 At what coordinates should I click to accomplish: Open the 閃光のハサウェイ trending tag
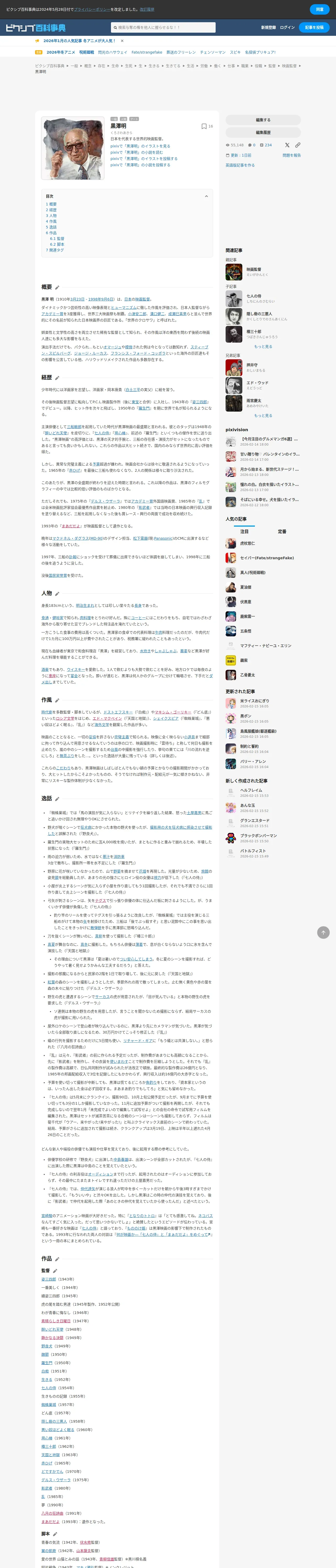click(113, 52)
